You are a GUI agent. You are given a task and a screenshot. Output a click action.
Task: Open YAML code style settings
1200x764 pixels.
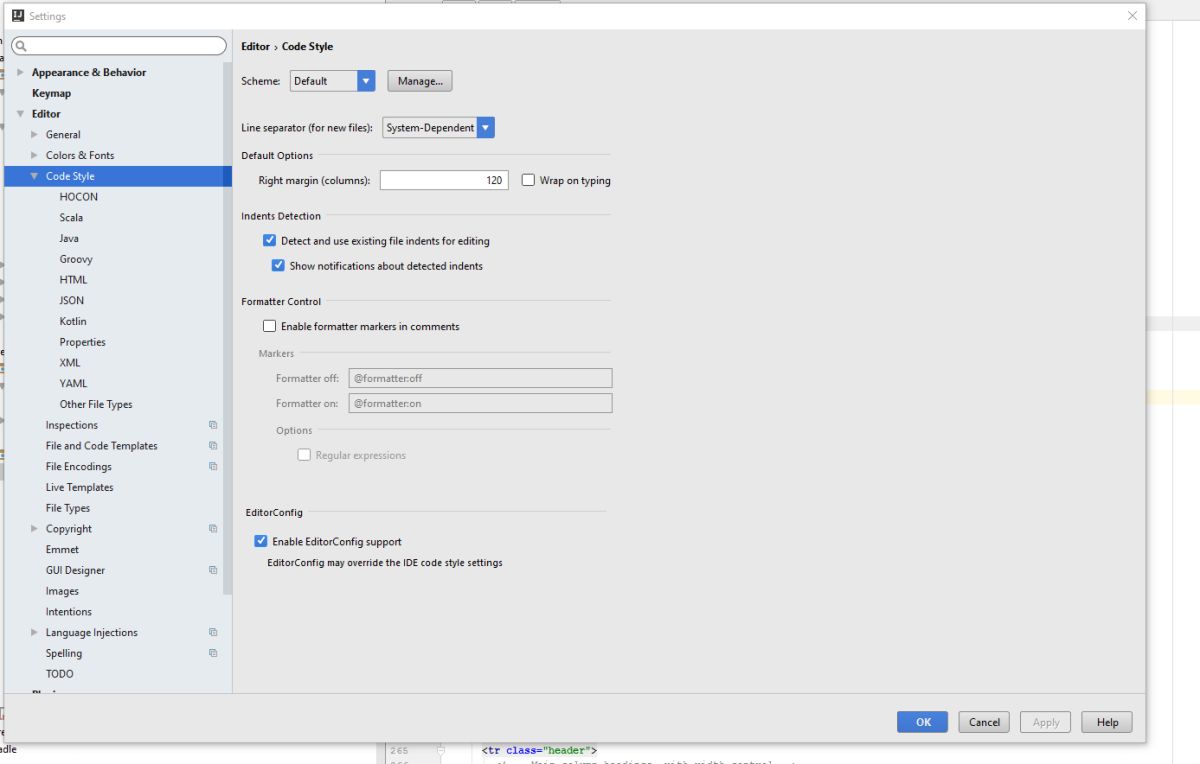(73, 383)
